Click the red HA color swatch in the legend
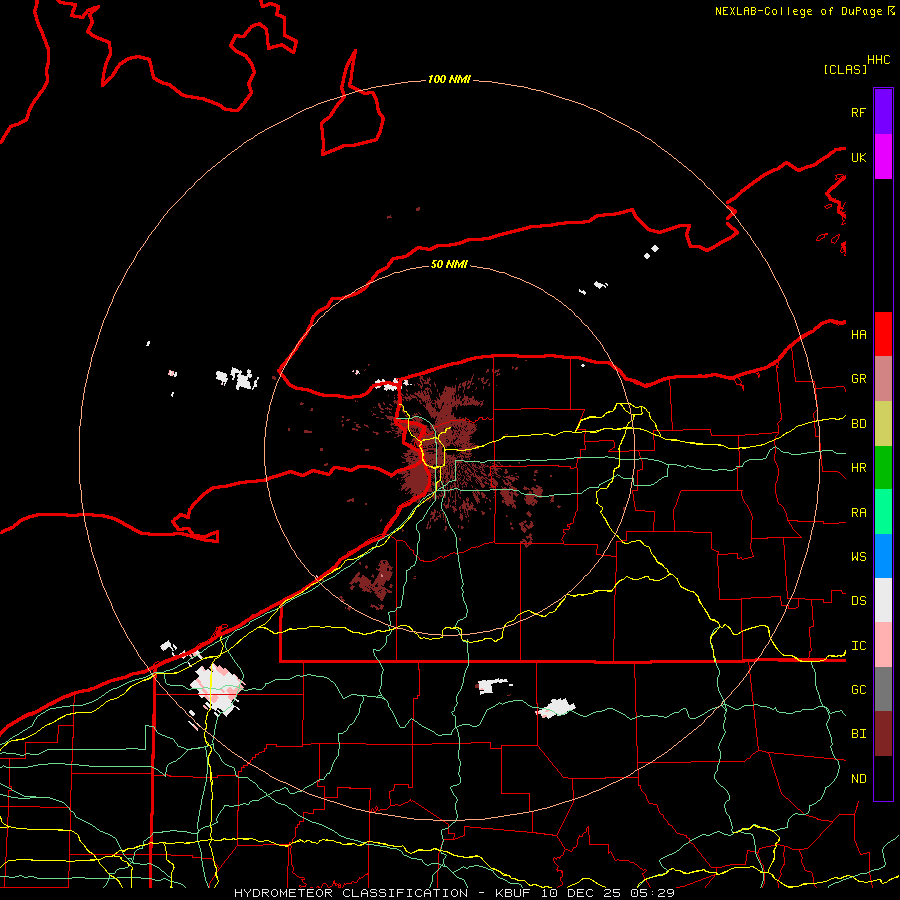Image resolution: width=900 pixels, height=900 pixels. click(x=883, y=334)
